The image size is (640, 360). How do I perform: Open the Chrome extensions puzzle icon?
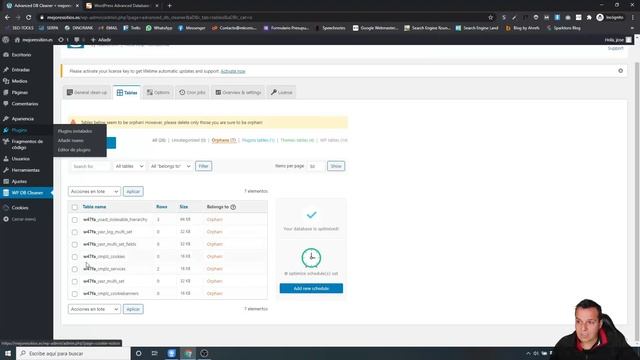589,18
